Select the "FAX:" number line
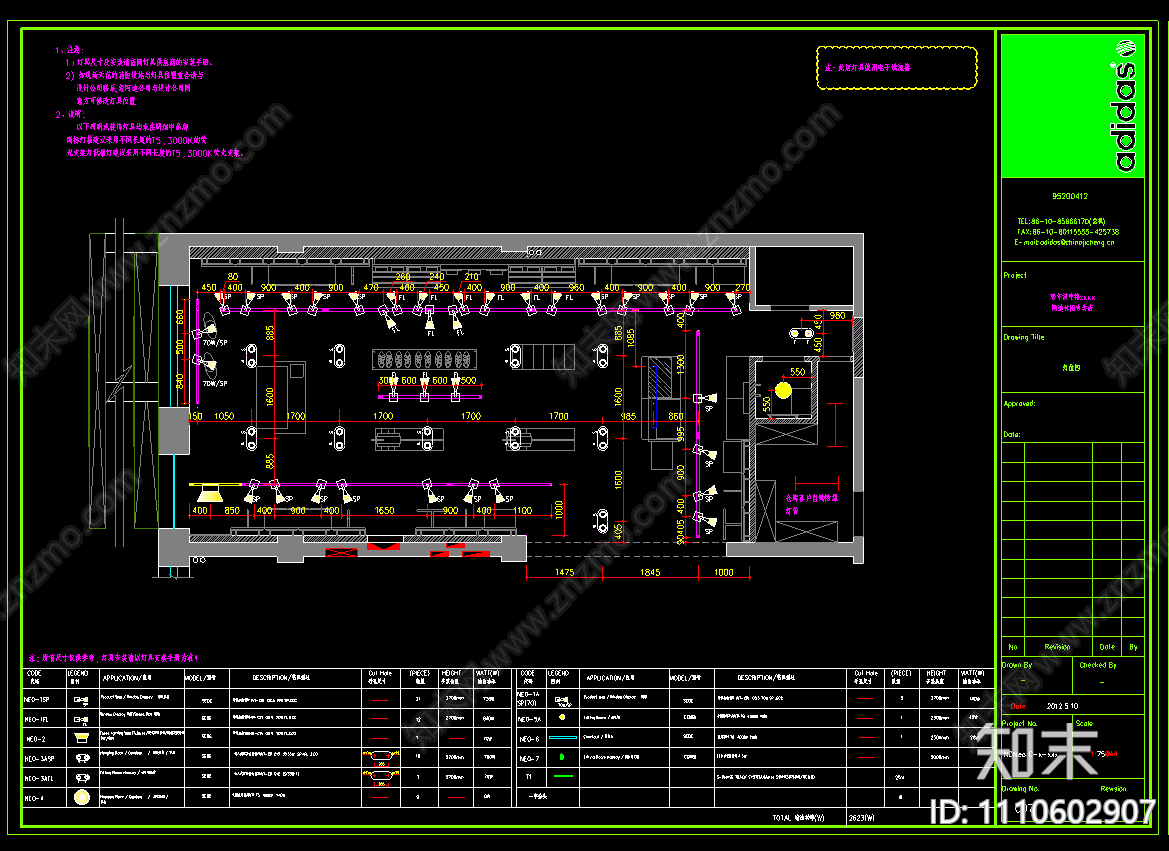The height and width of the screenshot is (851, 1169). pos(1068,232)
